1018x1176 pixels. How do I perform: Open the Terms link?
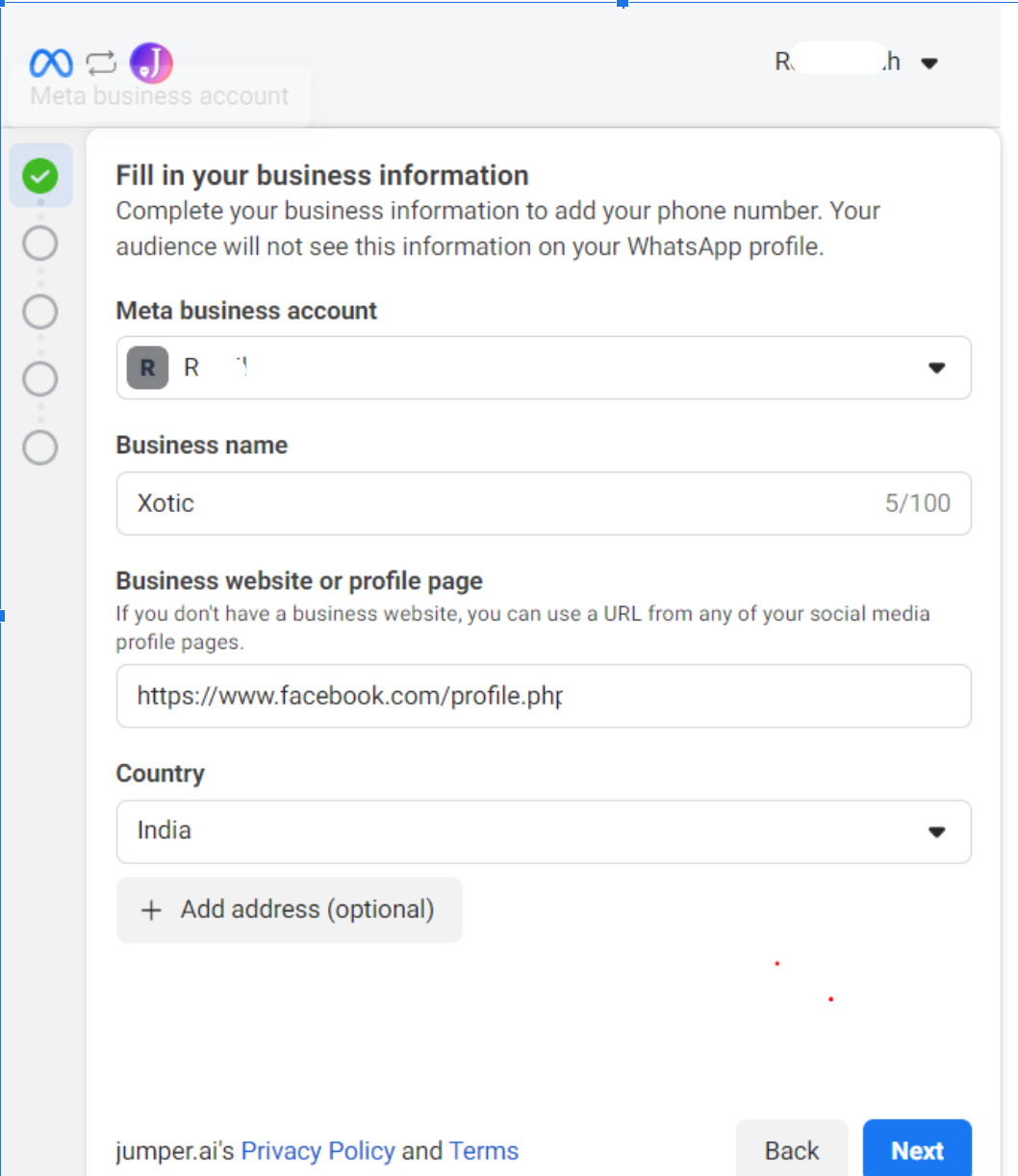click(x=484, y=1150)
